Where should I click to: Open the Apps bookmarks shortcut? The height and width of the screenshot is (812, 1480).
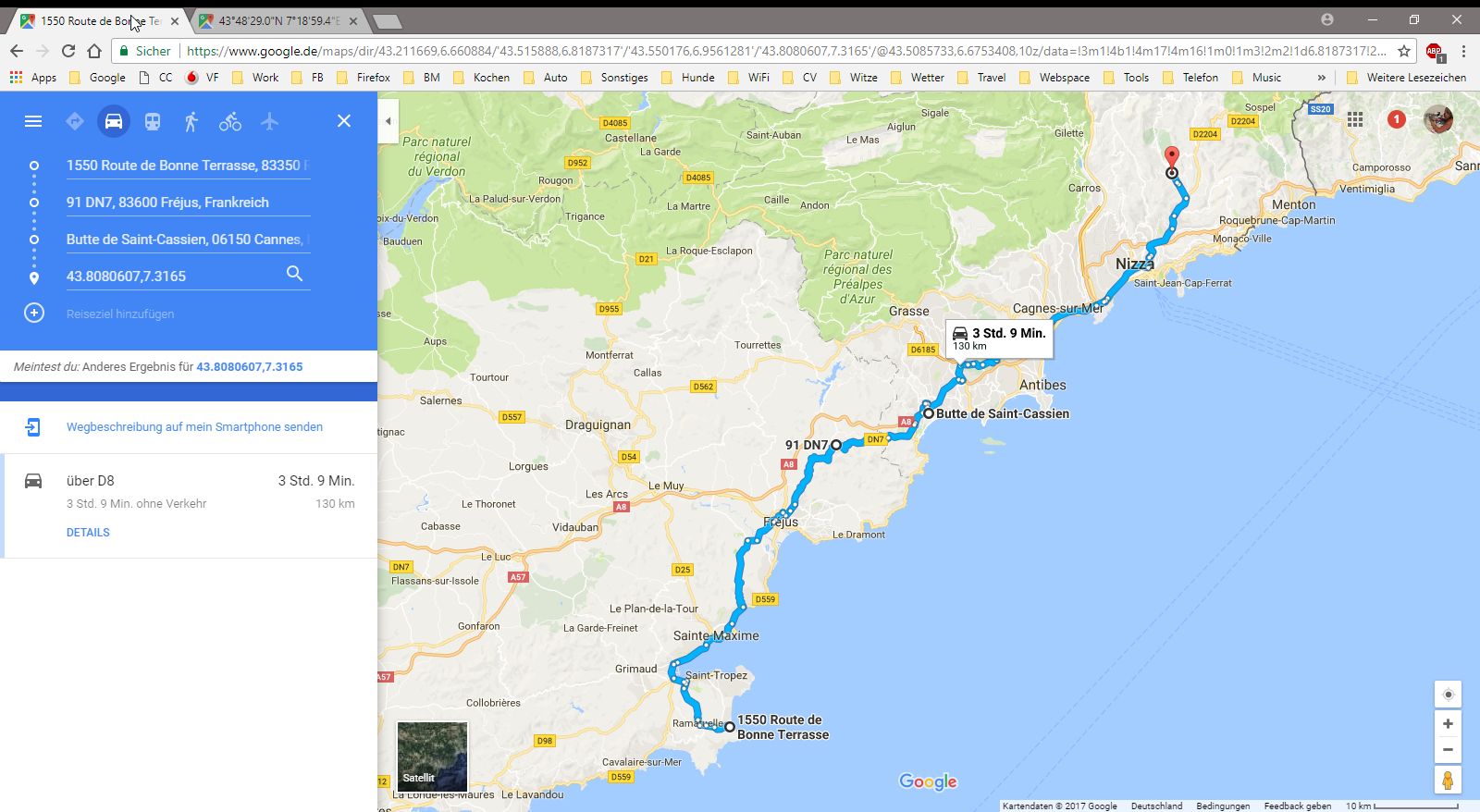click(x=33, y=78)
